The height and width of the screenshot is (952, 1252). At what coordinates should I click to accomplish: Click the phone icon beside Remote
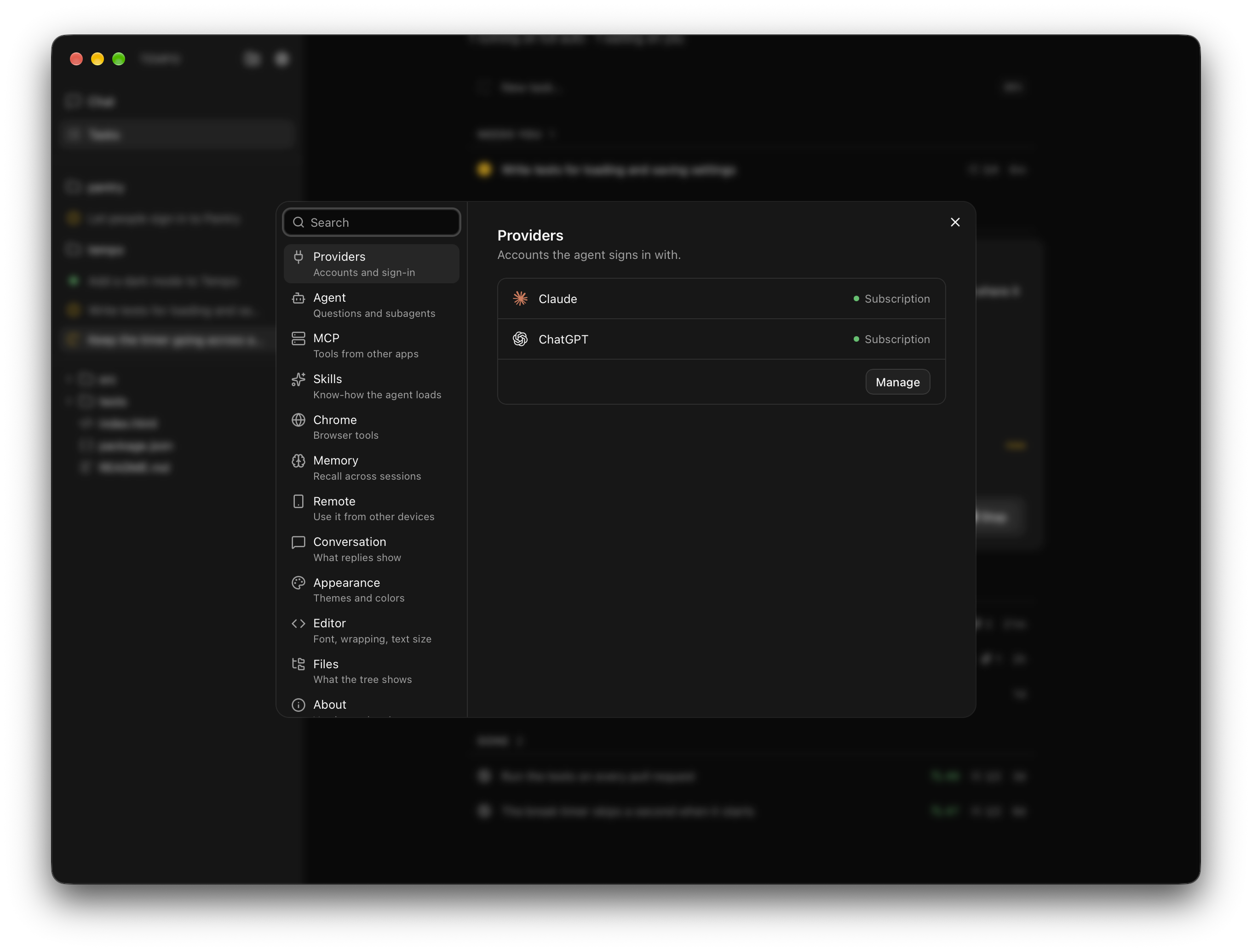click(x=298, y=501)
